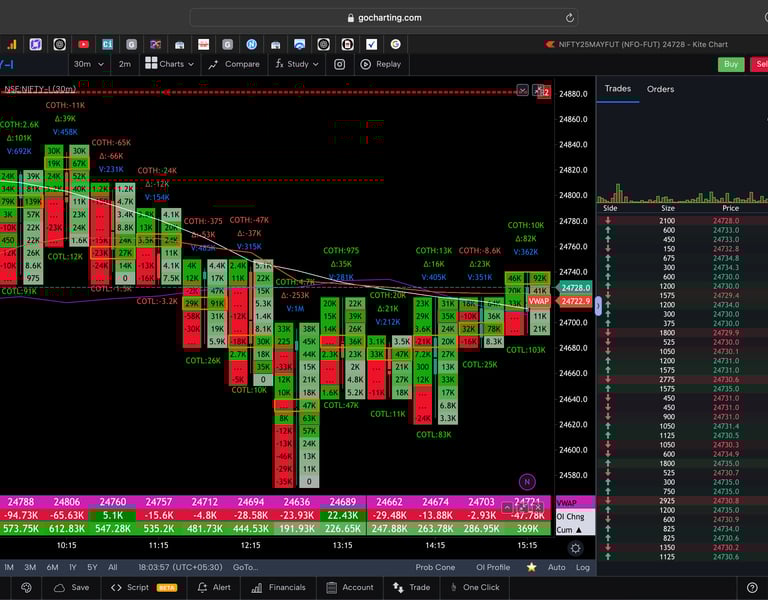Select the 1M range
This screenshot has width=768, height=600.
9,567
